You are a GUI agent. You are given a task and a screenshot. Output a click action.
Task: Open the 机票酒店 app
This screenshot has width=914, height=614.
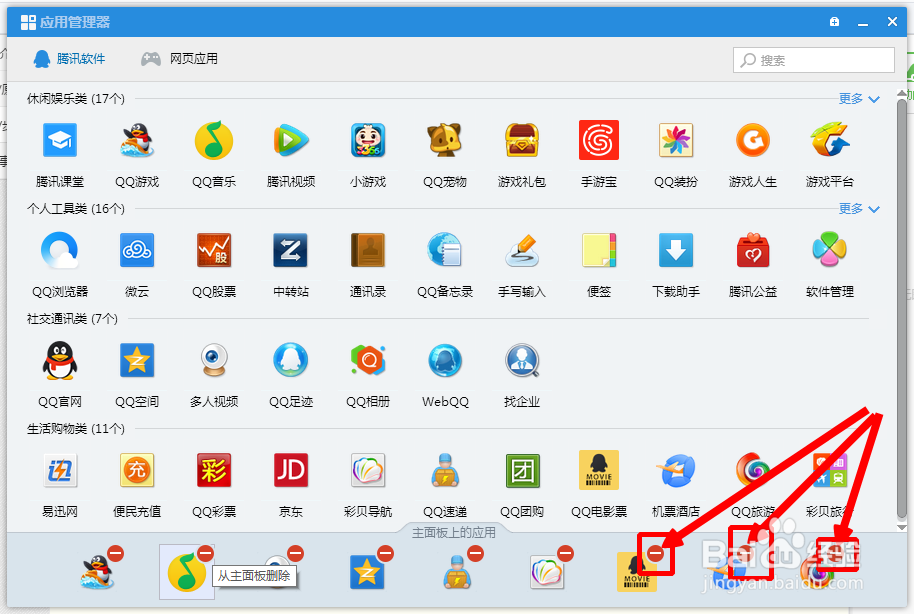676,470
